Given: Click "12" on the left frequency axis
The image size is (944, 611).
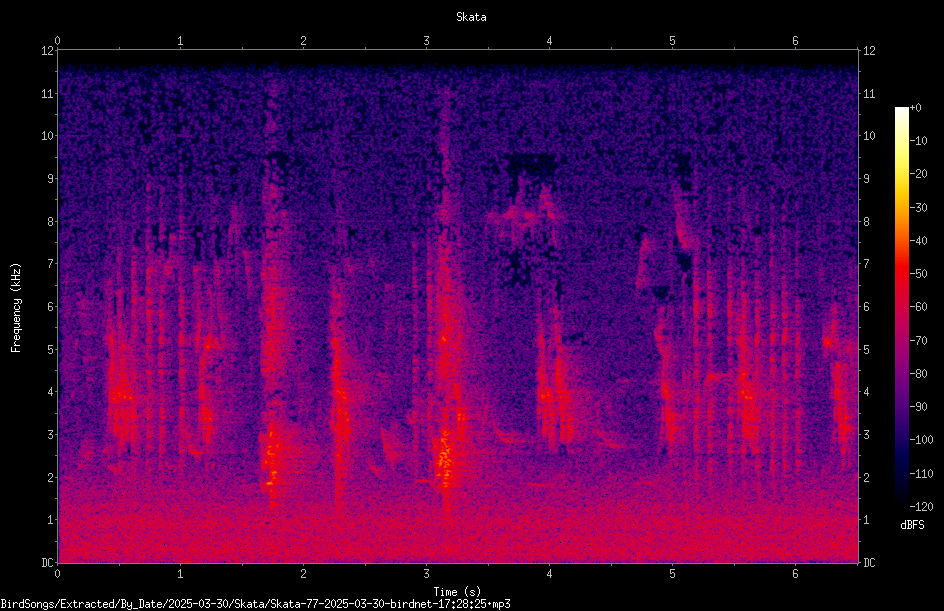Looking at the screenshot, I should (x=47, y=51).
